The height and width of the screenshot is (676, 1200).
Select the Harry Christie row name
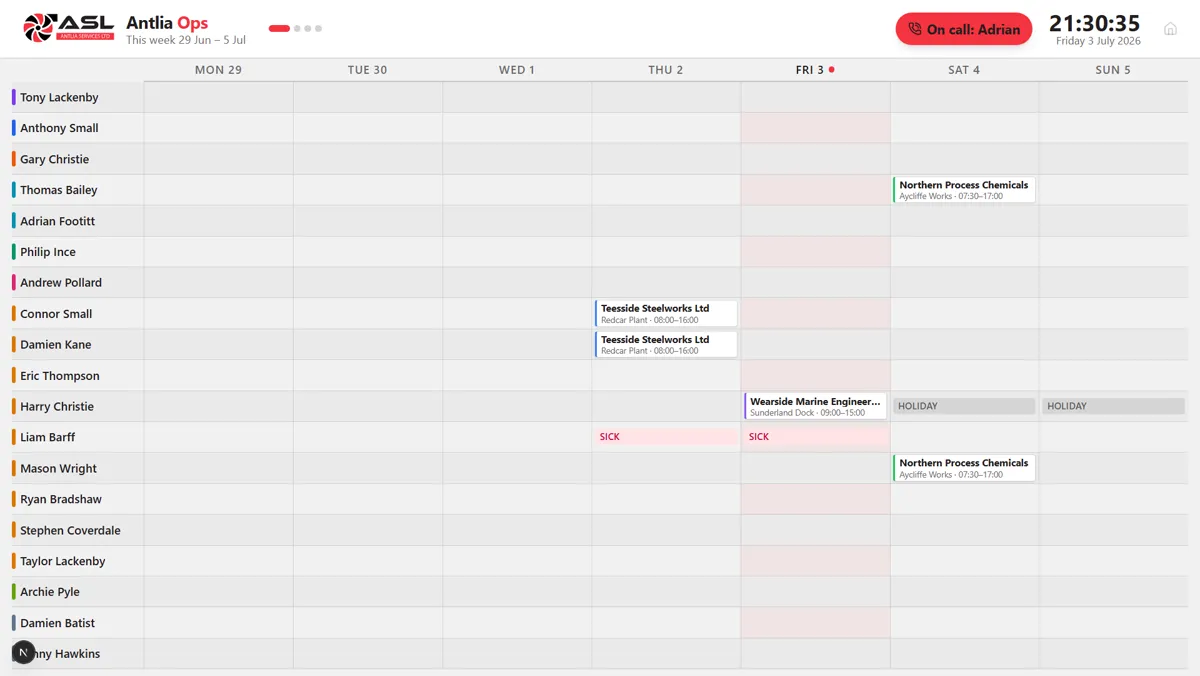click(x=57, y=406)
